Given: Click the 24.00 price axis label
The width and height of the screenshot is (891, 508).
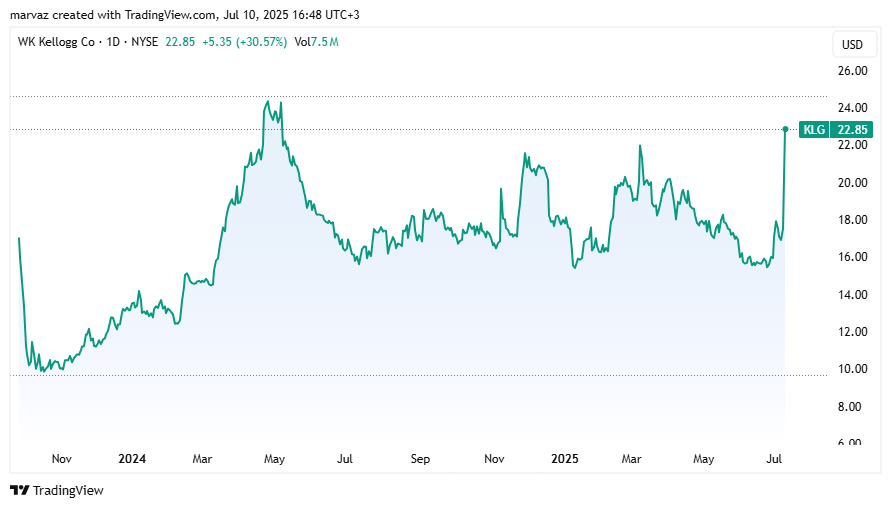Looking at the screenshot, I should [852, 108].
